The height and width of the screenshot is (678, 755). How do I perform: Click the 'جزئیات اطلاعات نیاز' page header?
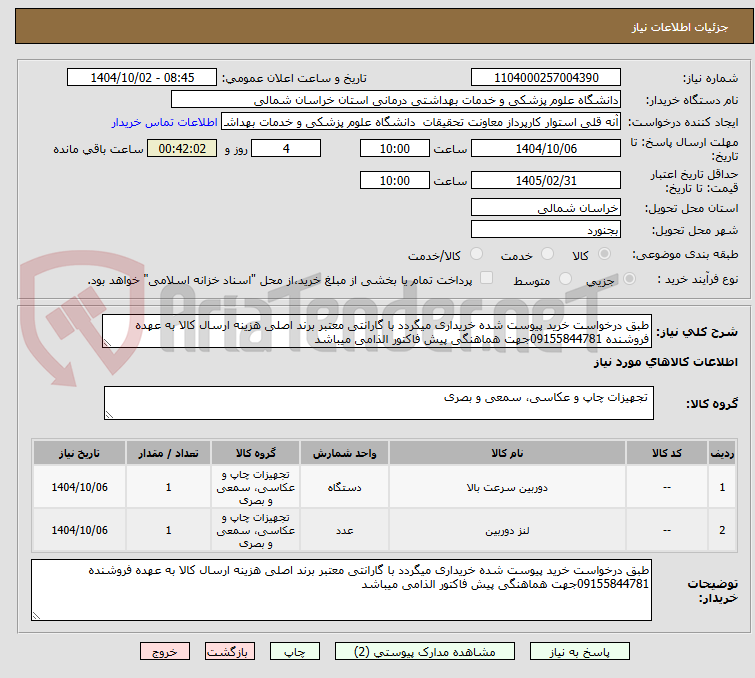[x=680, y=27]
